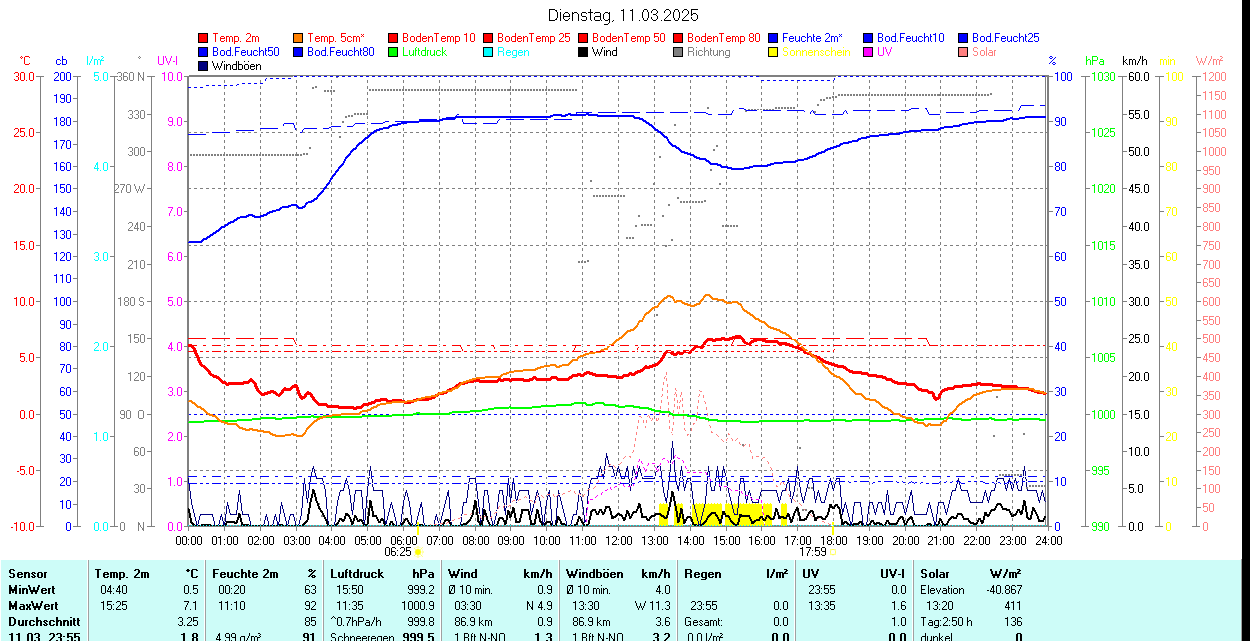The height and width of the screenshot is (641, 1250).
Task: Click the blue Feuchte 2m* legend swatch
Action: 773,37
